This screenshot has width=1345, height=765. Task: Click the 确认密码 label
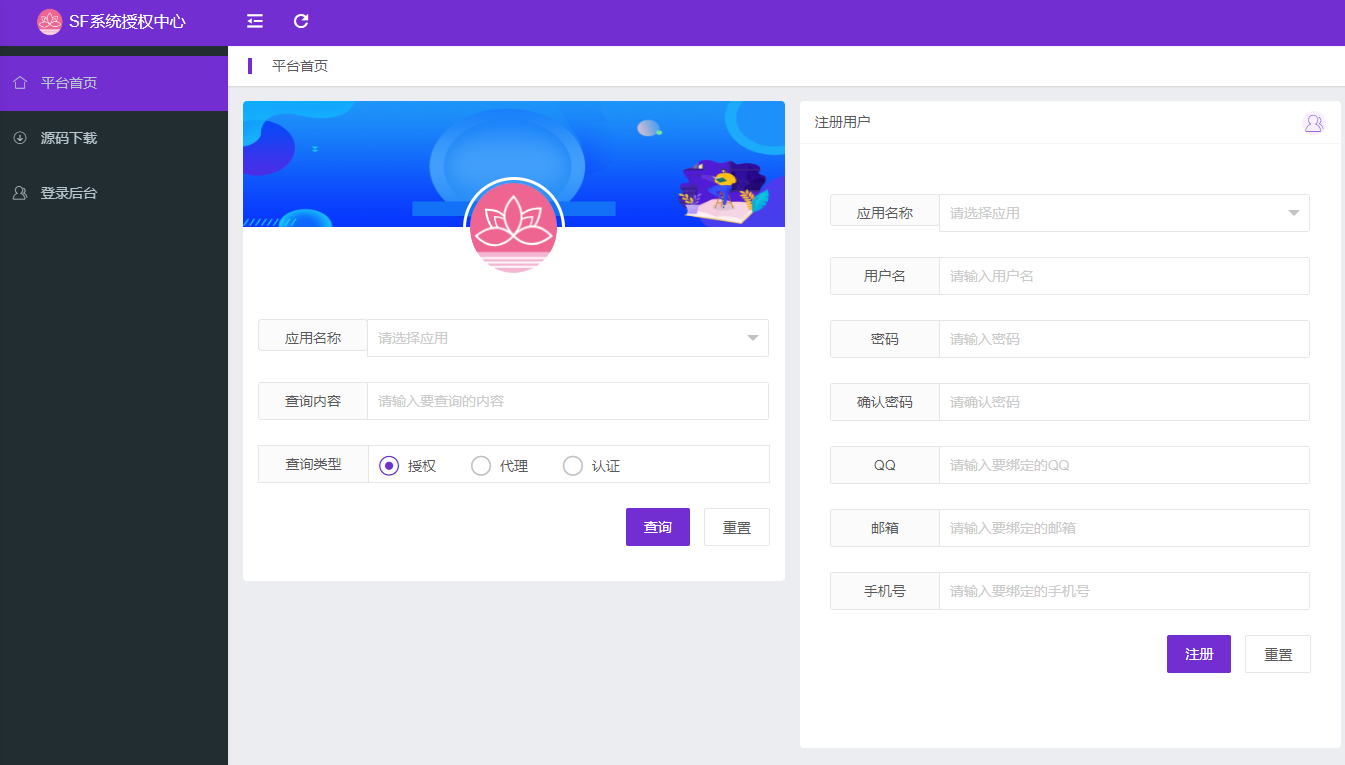[885, 402]
